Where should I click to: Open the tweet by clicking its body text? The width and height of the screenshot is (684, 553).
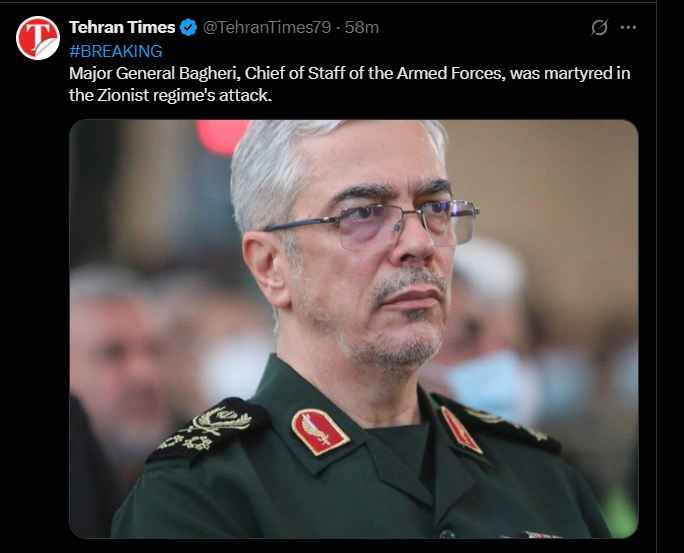349,84
